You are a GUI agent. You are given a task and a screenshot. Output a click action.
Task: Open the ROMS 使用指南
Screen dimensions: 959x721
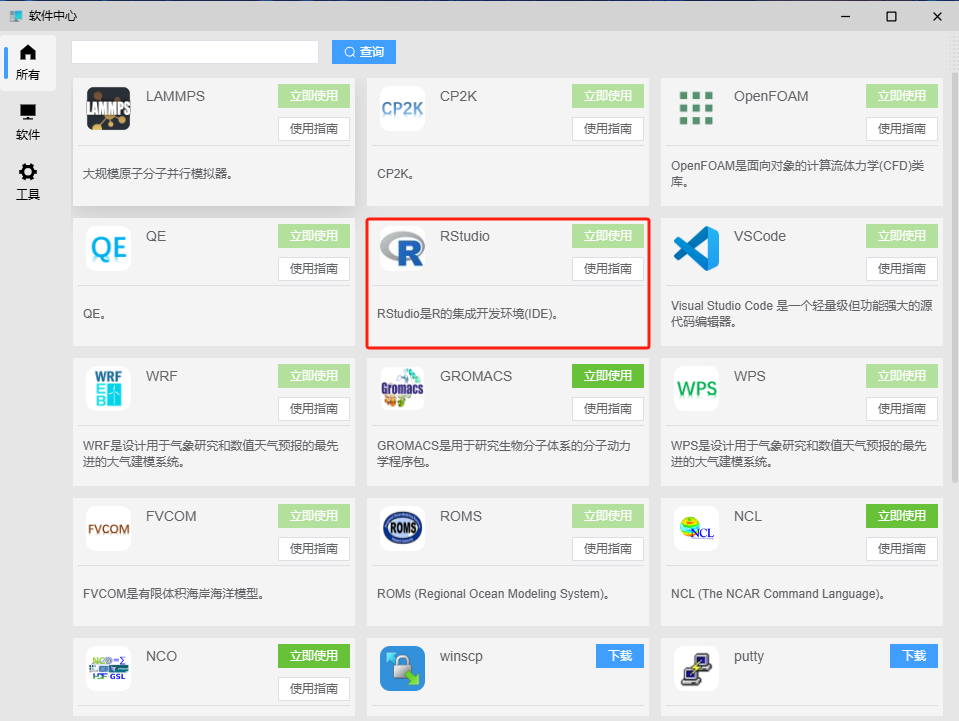click(608, 549)
